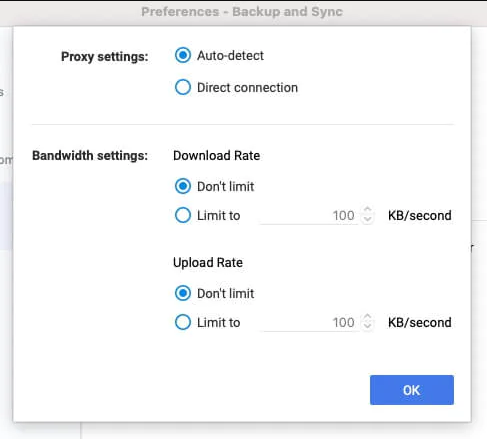Viewport: 487px width, 439px height.
Task: Increase download limit with up stepper arrow
Action: pyautogui.click(x=367, y=211)
